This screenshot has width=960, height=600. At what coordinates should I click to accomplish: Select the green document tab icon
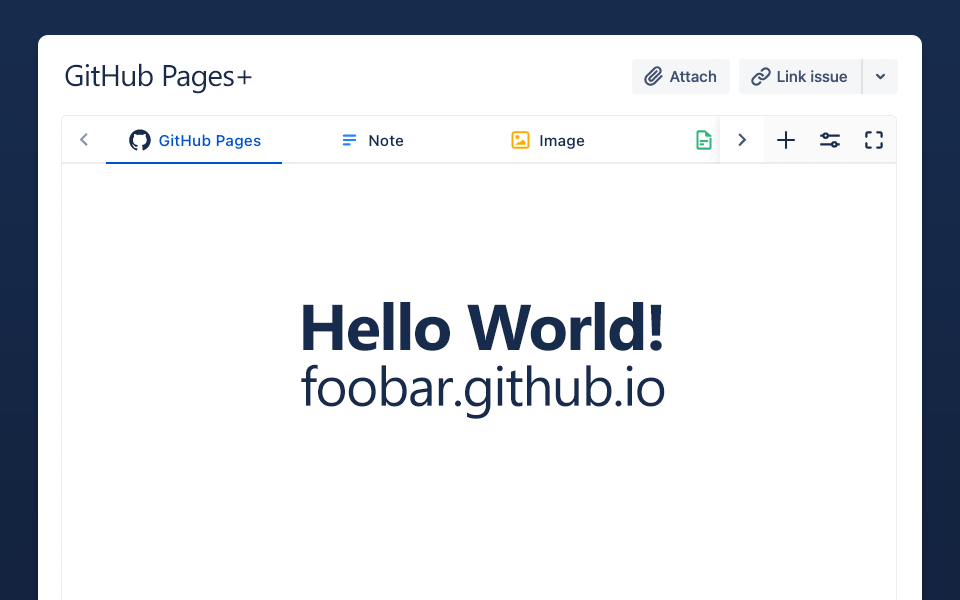point(704,140)
